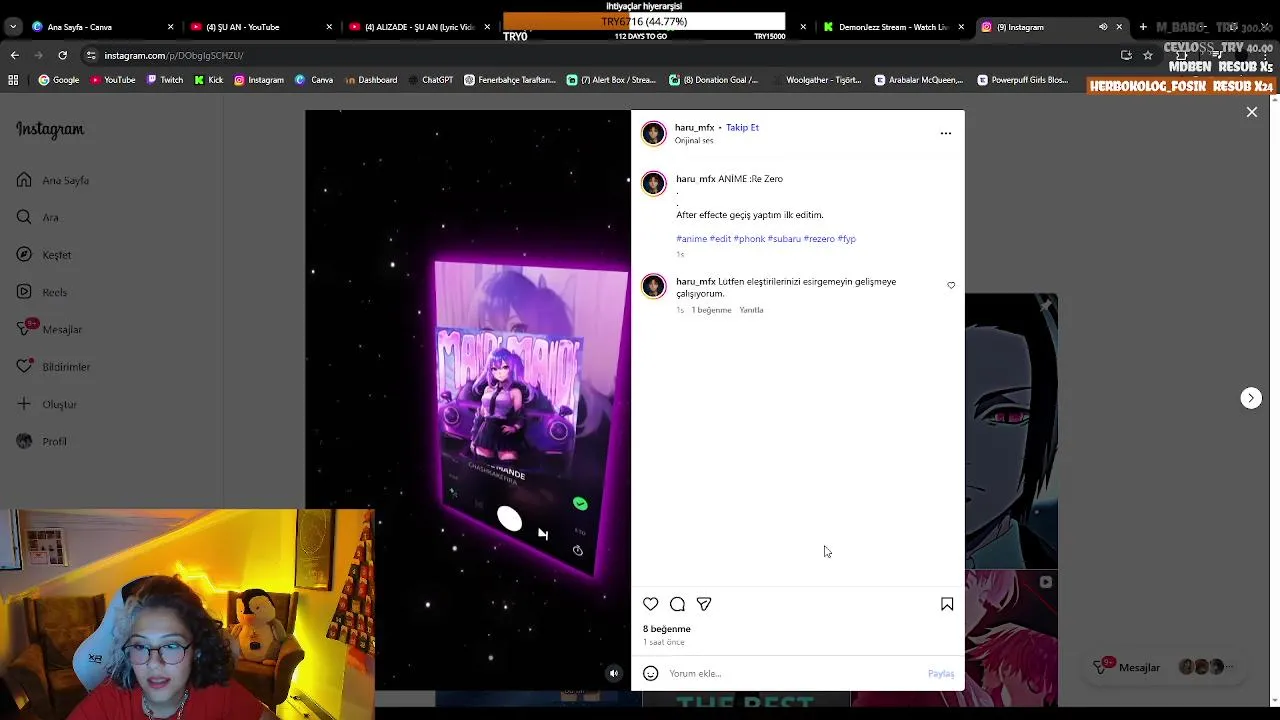Screen dimensions: 1280x720
Task: Bookmark this page with star icon
Action: (x=1148, y=55)
